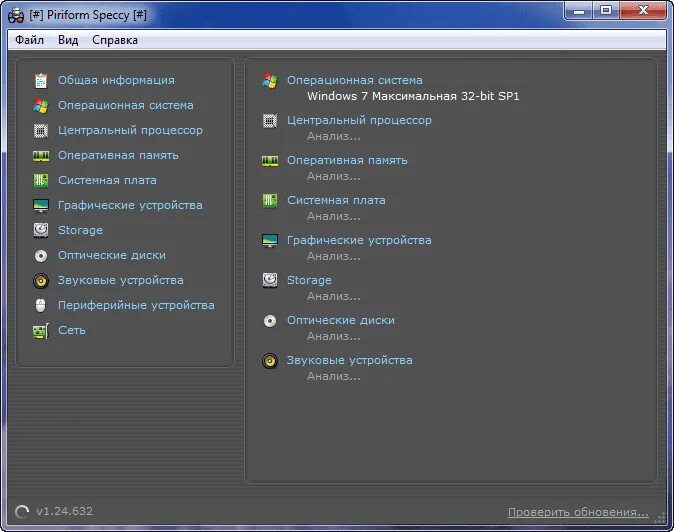Viewport: 674px width, 532px height.
Task: Click the optical disc icon in the summary panel
Action: pos(270,321)
